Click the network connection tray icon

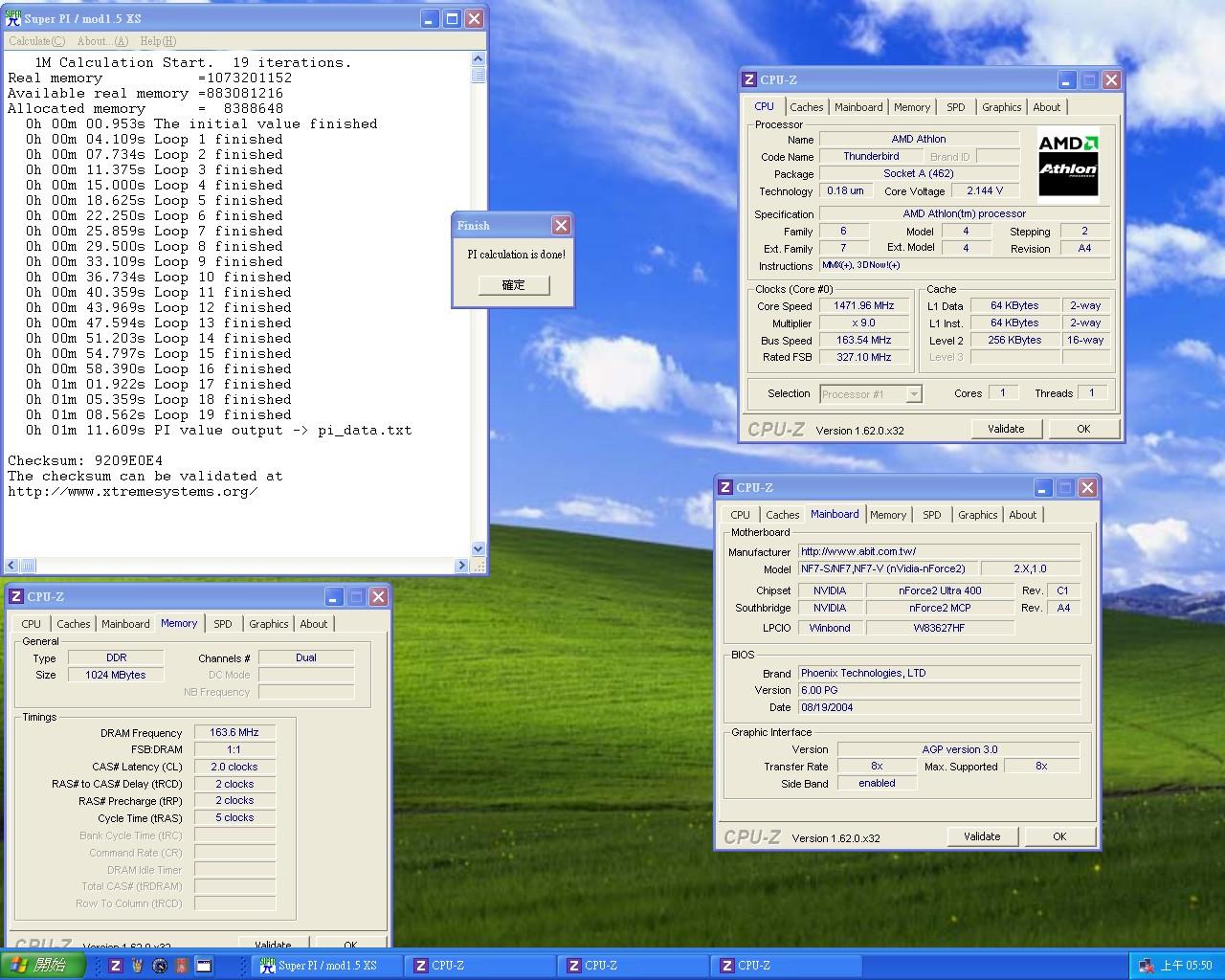click(x=1146, y=966)
